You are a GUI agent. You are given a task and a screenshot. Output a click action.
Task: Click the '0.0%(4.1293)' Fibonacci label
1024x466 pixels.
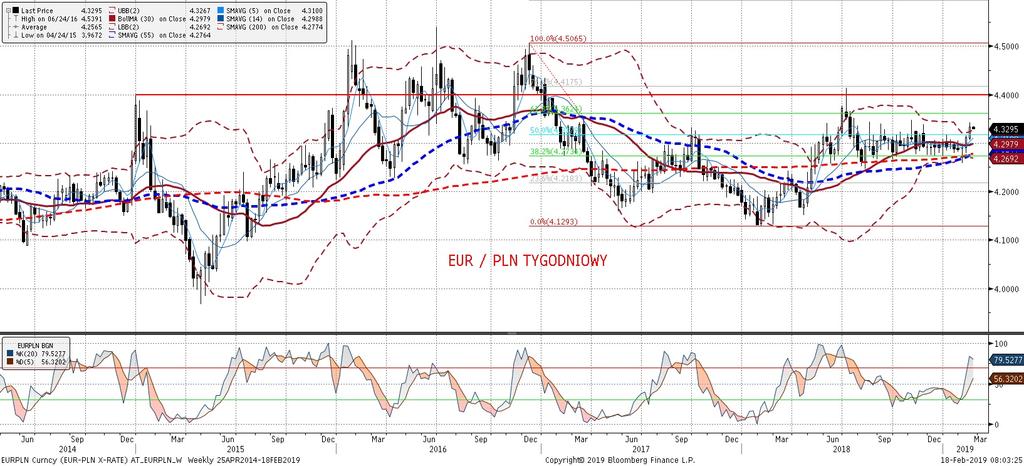coord(554,222)
